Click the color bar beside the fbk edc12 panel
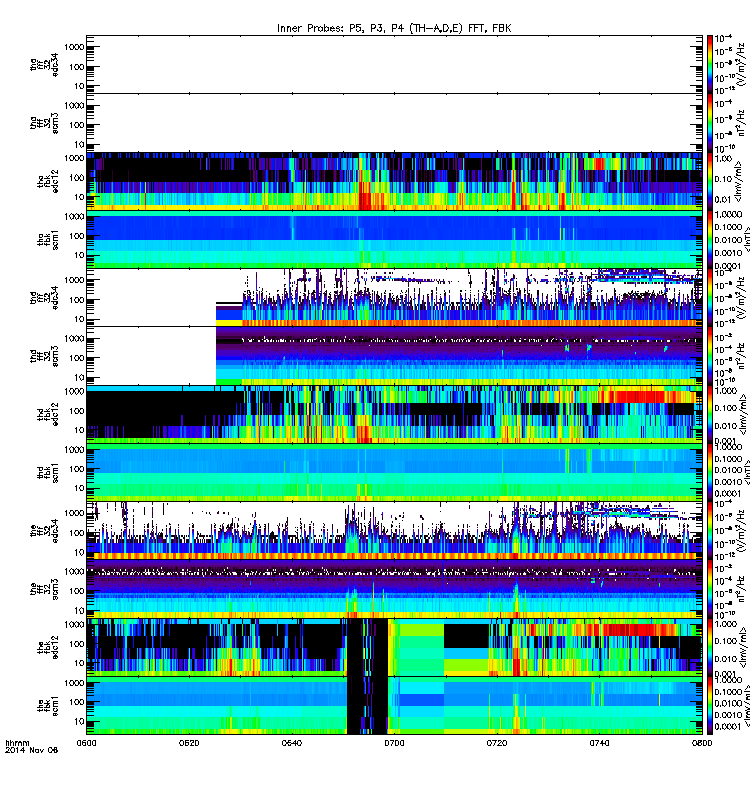Screen dimensions: 750x800 pyautogui.click(x=710, y=647)
